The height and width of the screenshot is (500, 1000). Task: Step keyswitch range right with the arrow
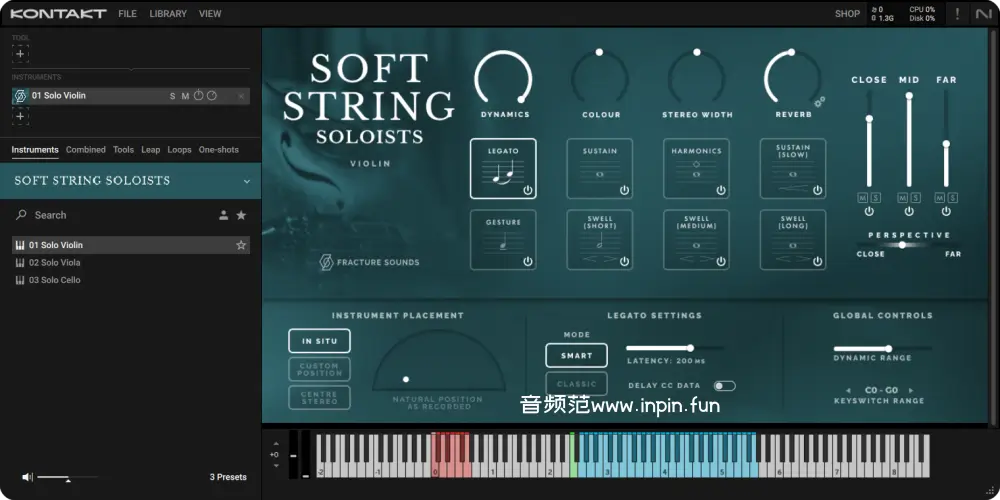pyautogui.click(x=911, y=390)
